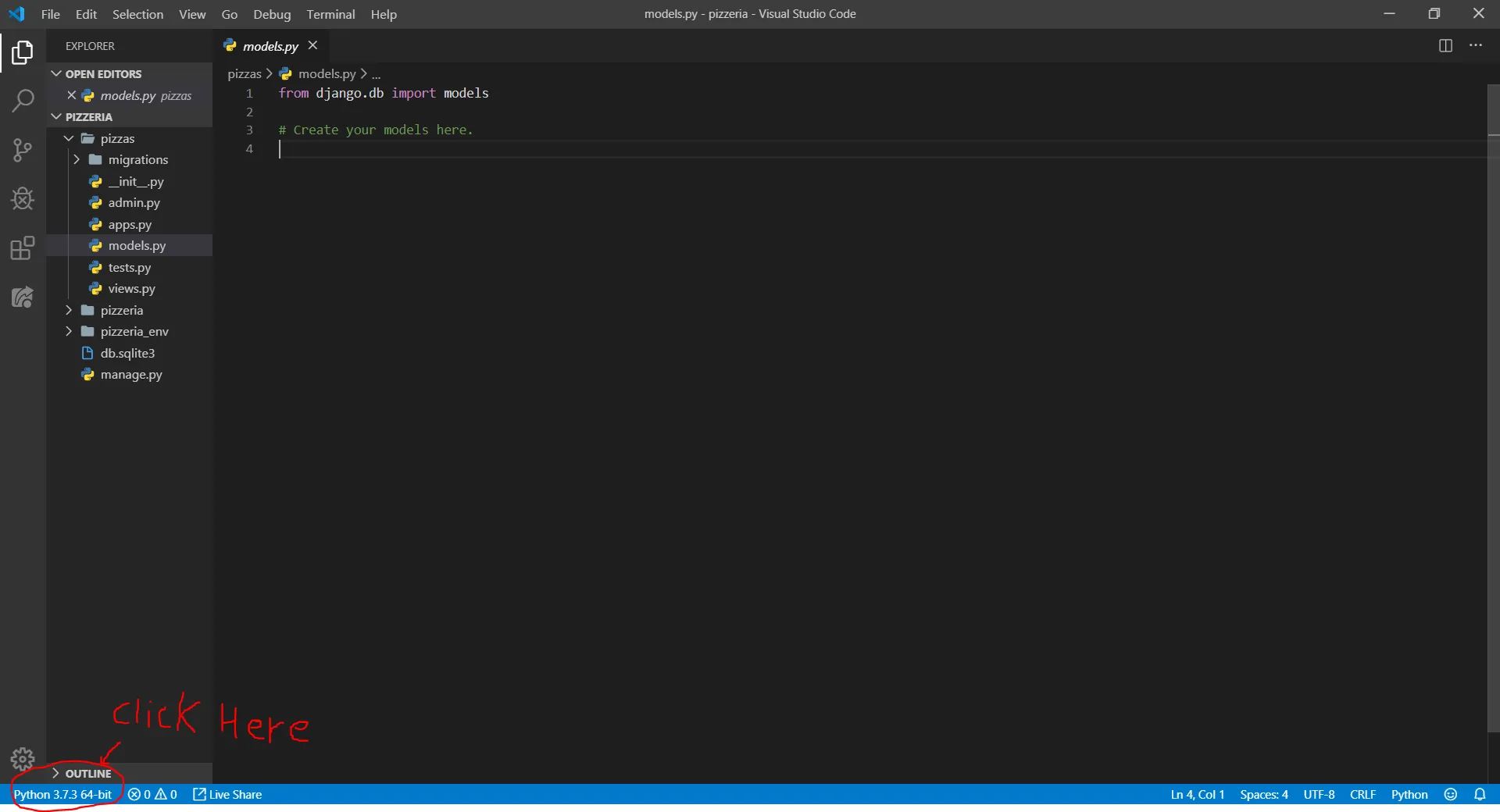This screenshot has width=1500, height=812.
Task: Start a Live Share session
Action: coord(227,794)
